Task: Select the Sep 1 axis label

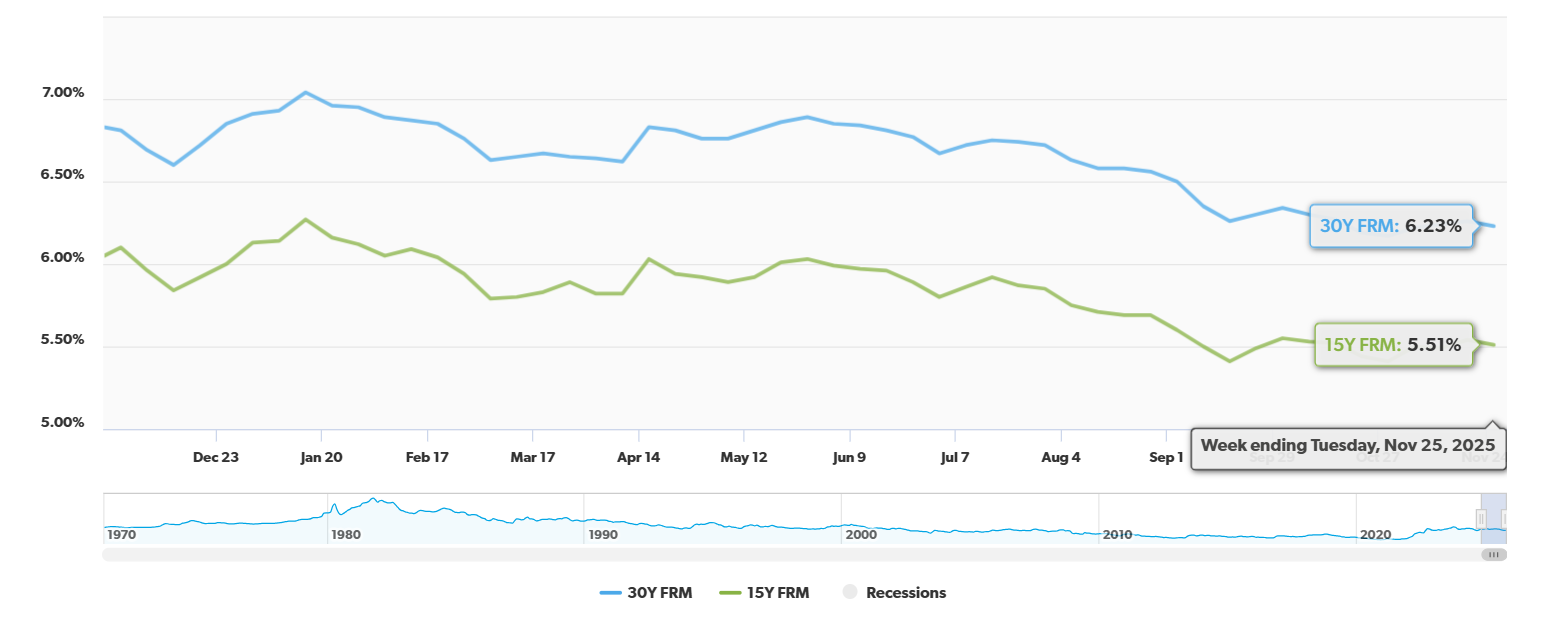Action: [1166, 457]
